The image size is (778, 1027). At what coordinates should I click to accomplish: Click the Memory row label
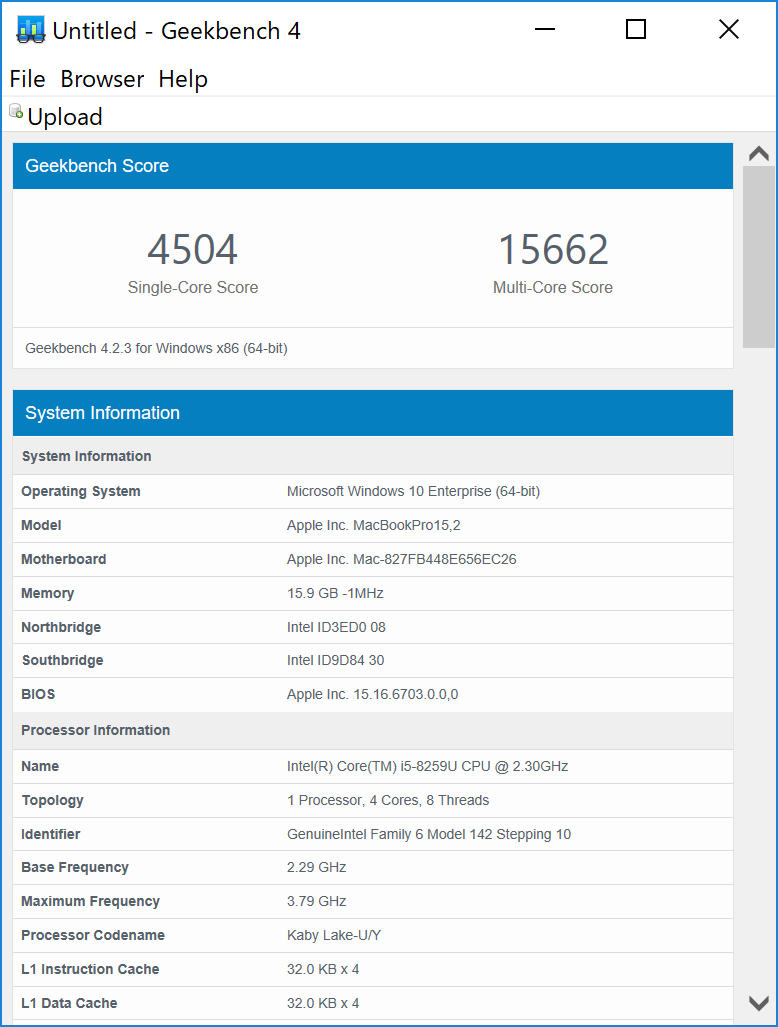point(48,594)
